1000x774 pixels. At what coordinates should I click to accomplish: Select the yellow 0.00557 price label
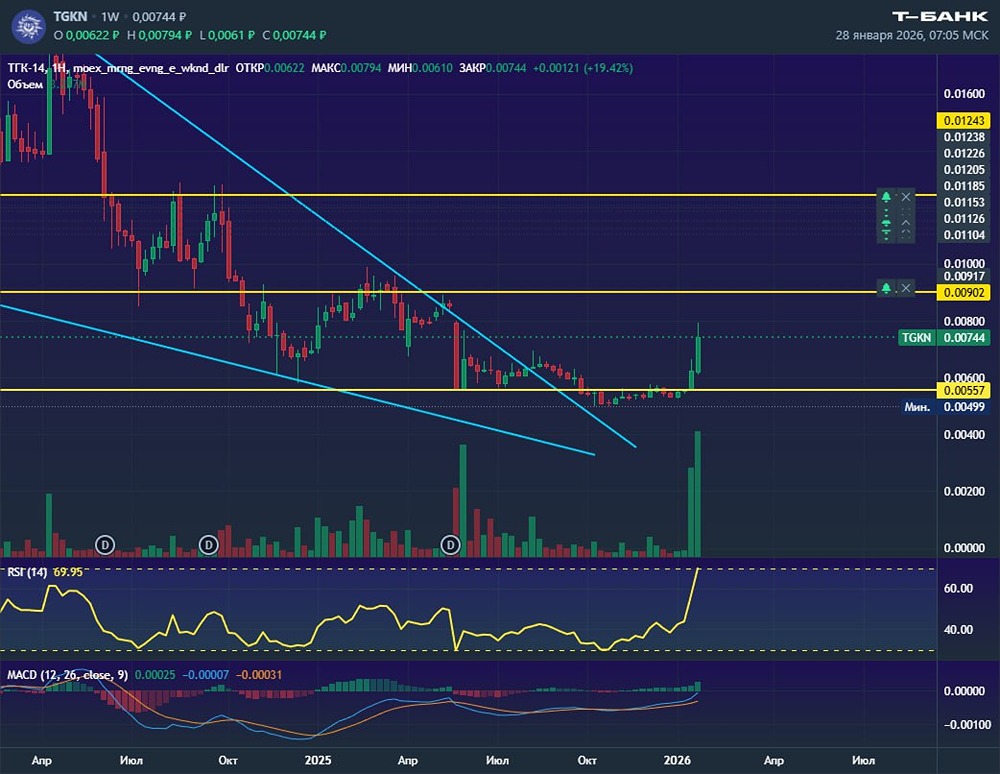pyautogui.click(x=964, y=390)
